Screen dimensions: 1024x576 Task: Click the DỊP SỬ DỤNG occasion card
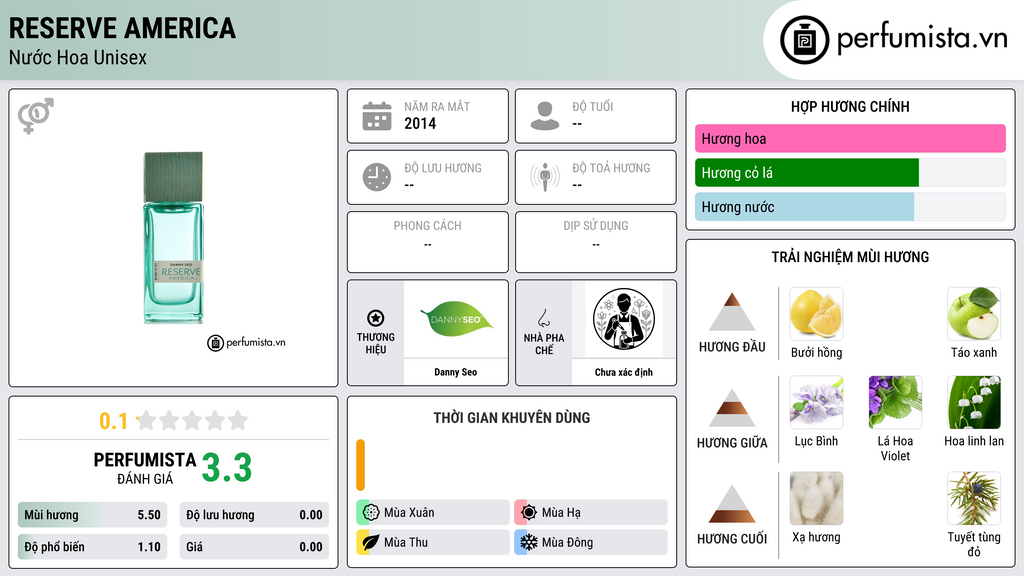point(596,242)
